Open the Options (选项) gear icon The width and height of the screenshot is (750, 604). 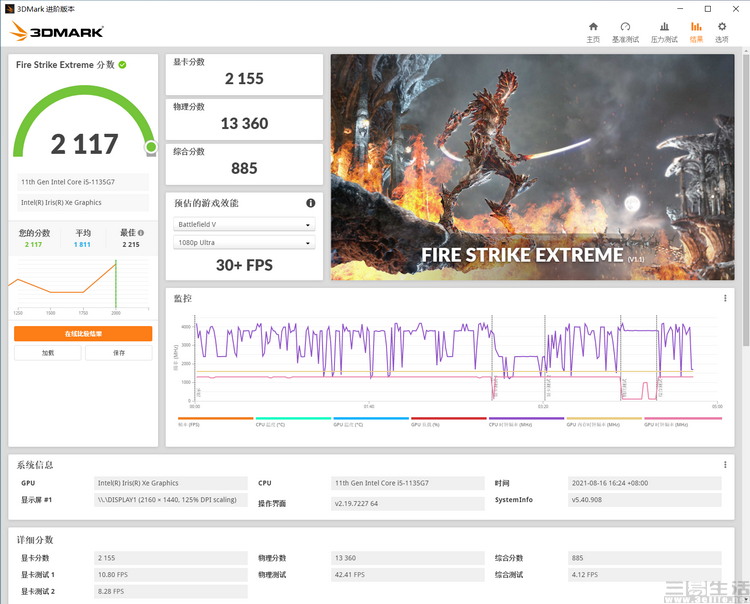[721, 32]
